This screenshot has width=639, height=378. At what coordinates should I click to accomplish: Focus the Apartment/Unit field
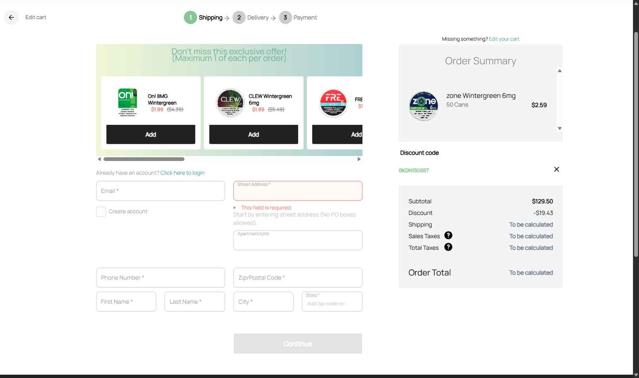coord(298,240)
